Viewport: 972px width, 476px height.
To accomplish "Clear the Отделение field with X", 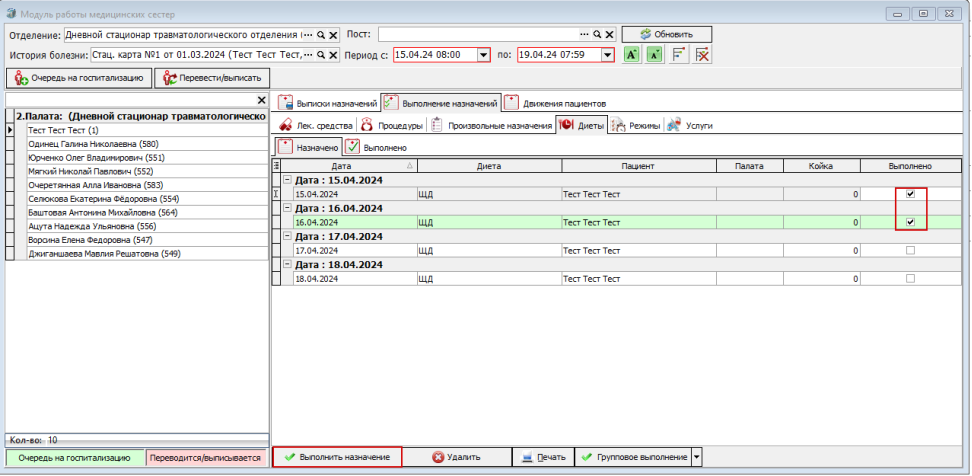I will point(333,35).
